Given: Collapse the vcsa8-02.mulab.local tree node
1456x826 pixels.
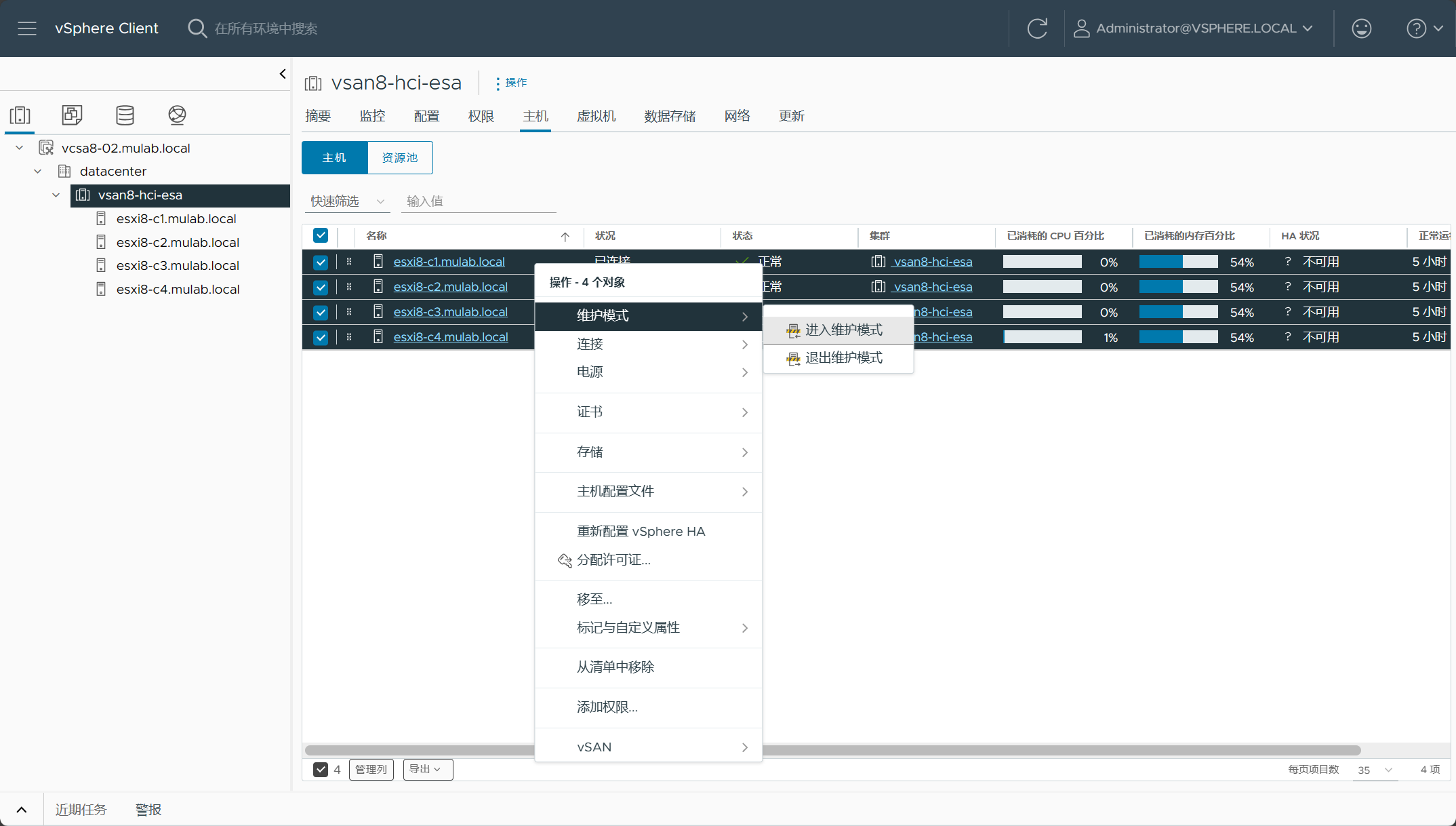Looking at the screenshot, I should (x=20, y=148).
